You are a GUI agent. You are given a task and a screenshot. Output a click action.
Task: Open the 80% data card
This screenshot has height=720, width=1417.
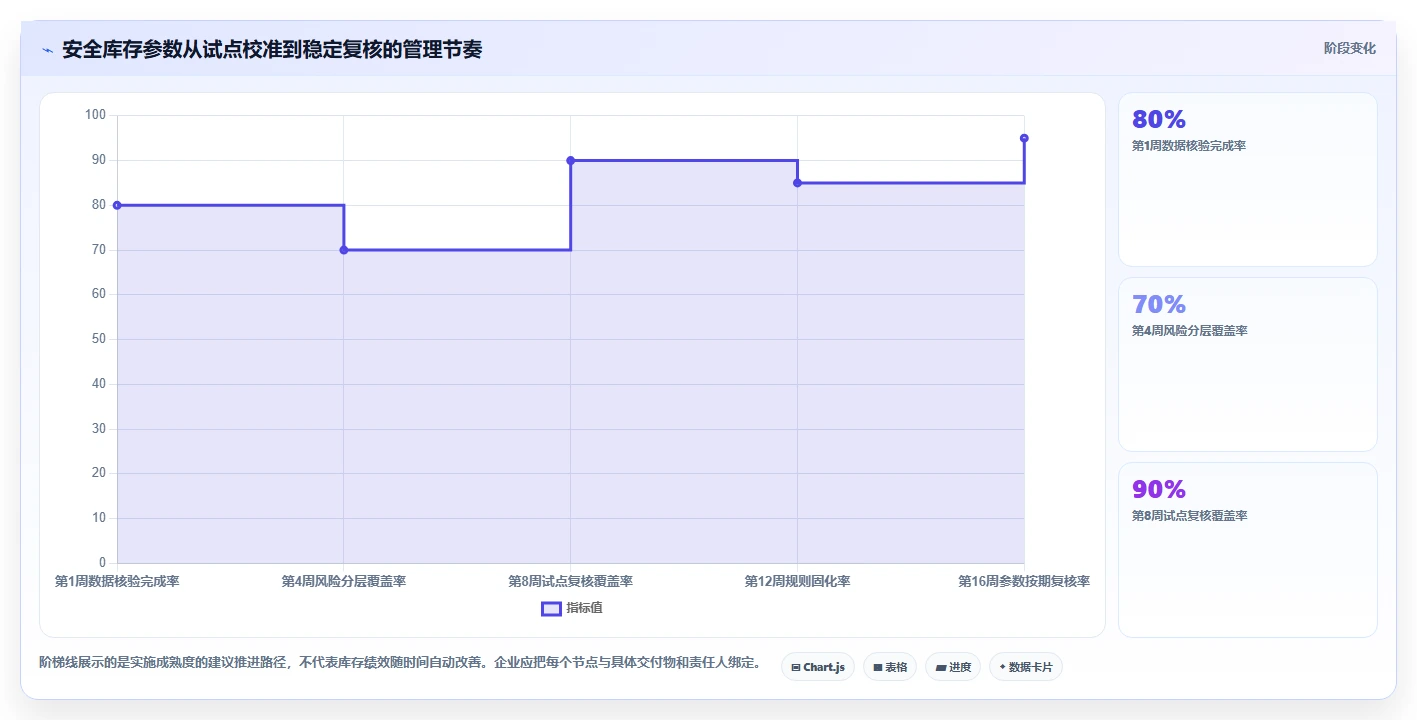(1247, 180)
